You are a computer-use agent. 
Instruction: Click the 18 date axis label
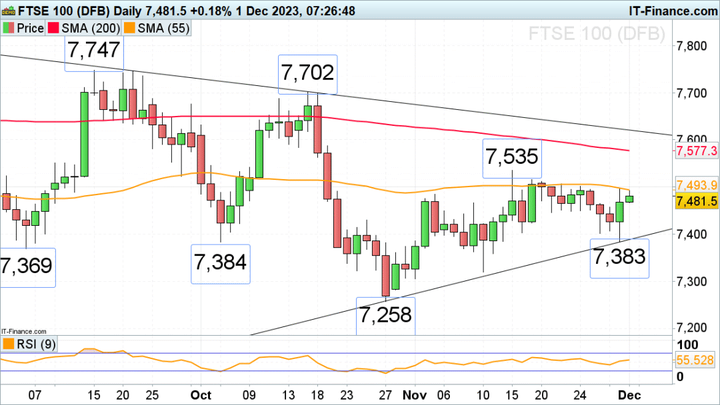(x=317, y=395)
